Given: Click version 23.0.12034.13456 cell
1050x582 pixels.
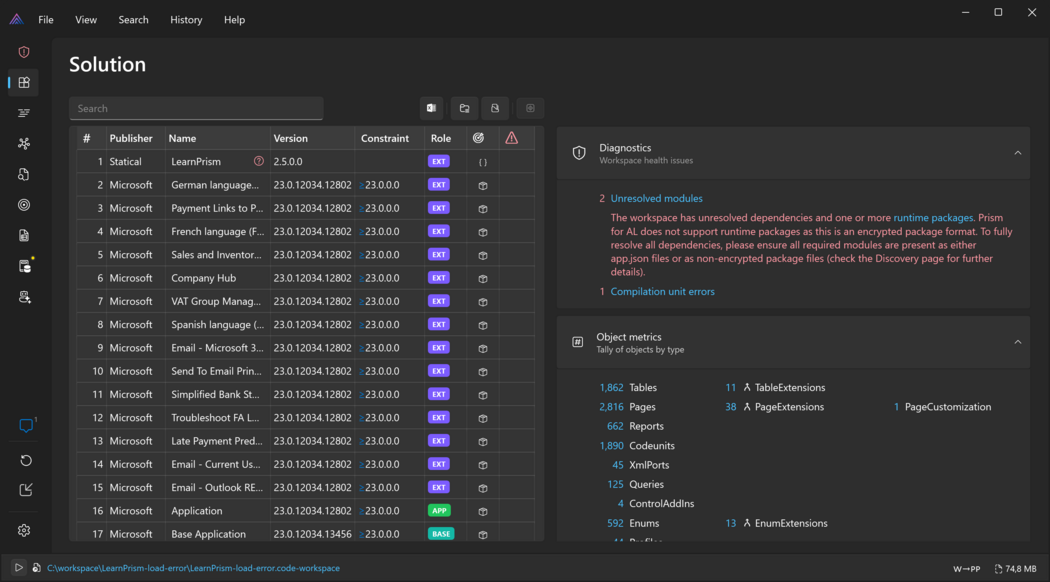Looking at the screenshot, I should tap(312, 534).
